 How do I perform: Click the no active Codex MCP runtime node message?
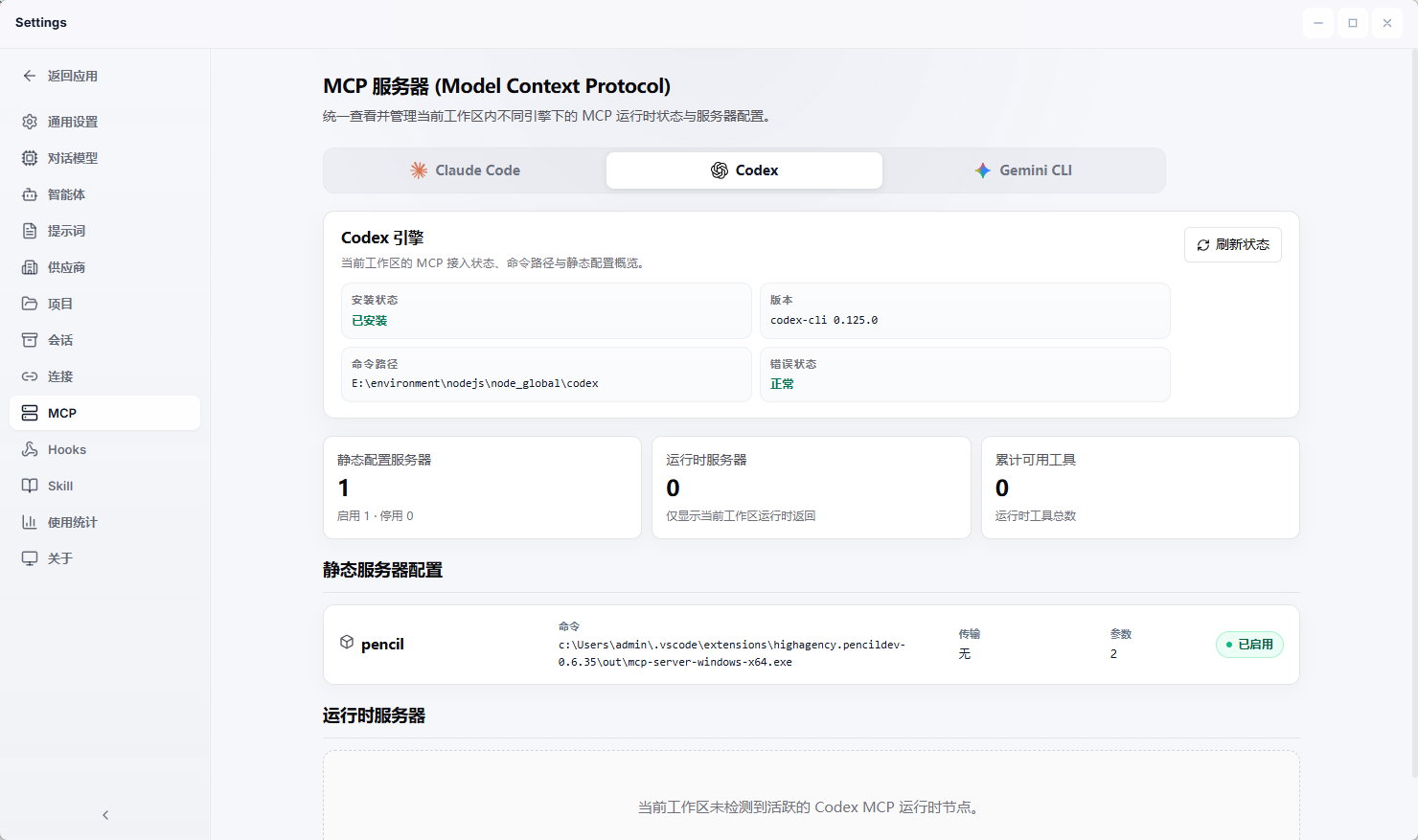tap(811, 807)
